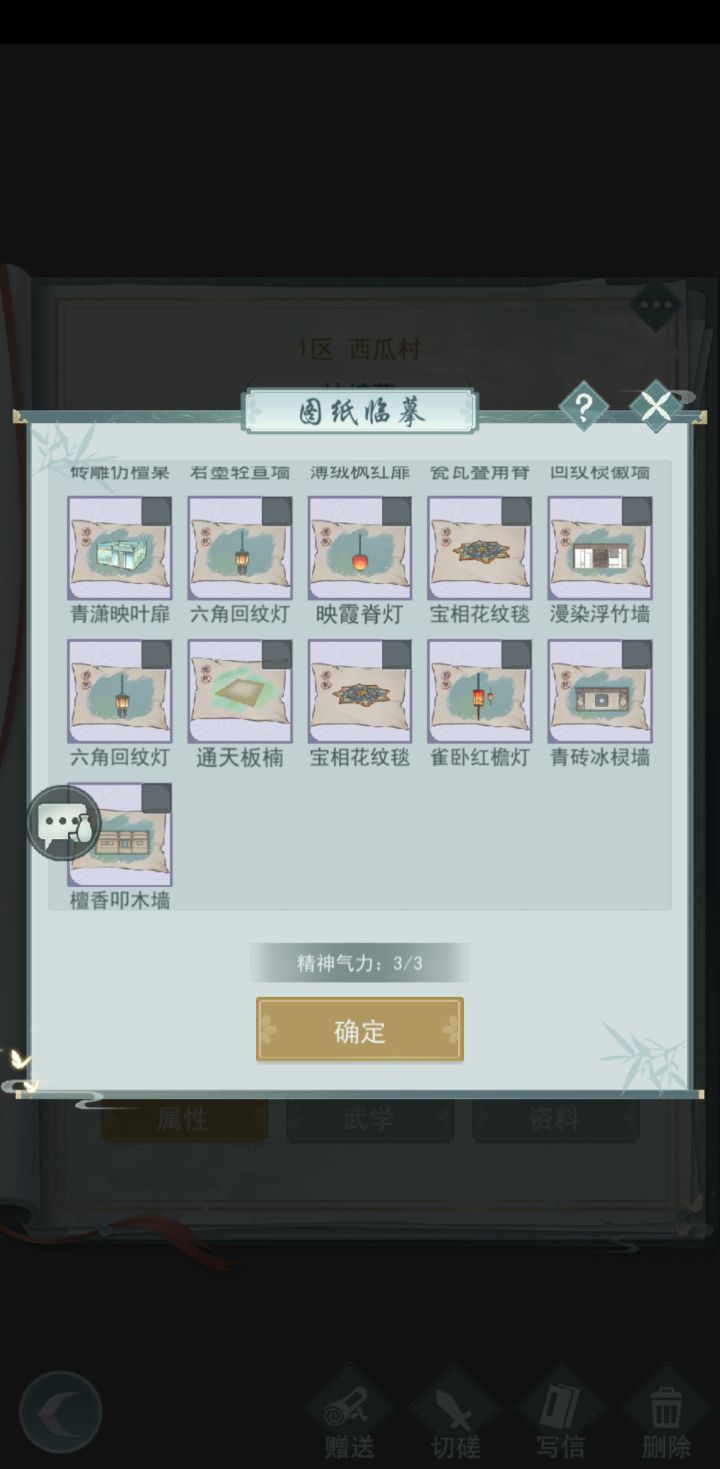Tap the 删除 trash icon
Viewport: 720px width, 1469px height.
point(666,1414)
